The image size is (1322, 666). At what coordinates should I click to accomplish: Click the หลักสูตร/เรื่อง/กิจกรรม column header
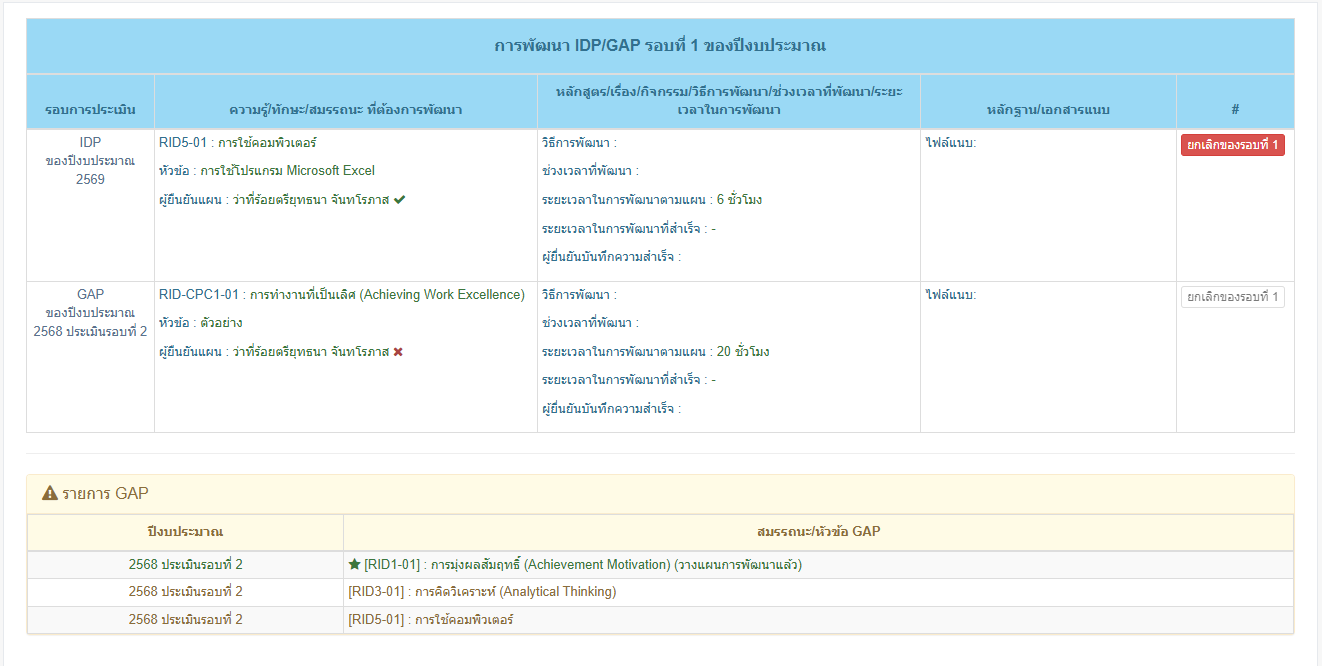[x=729, y=100]
